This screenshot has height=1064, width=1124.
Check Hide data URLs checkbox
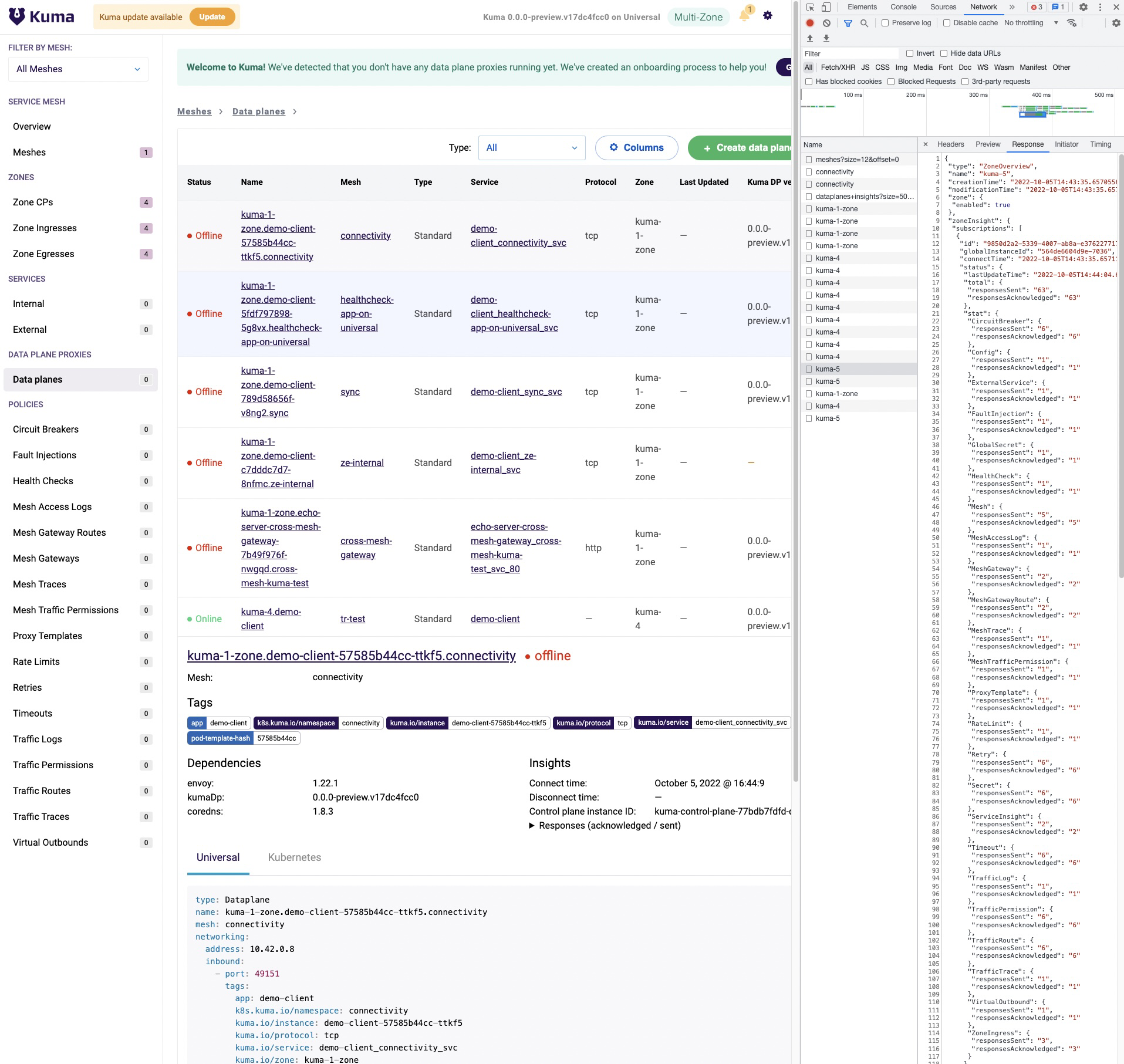pyautogui.click(x=944, y=53)
